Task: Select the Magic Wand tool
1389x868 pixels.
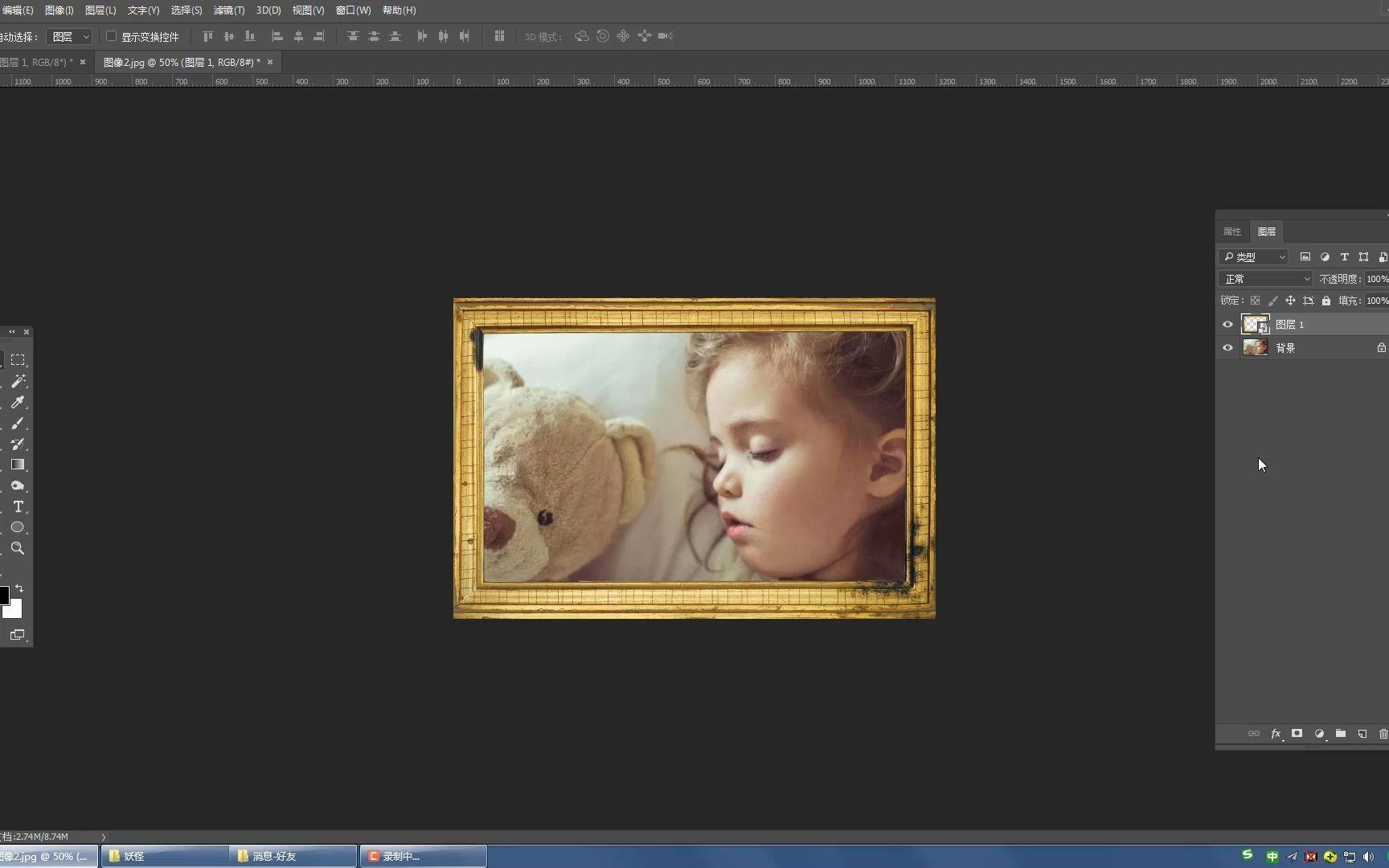Action: click(x=18, y=381)
